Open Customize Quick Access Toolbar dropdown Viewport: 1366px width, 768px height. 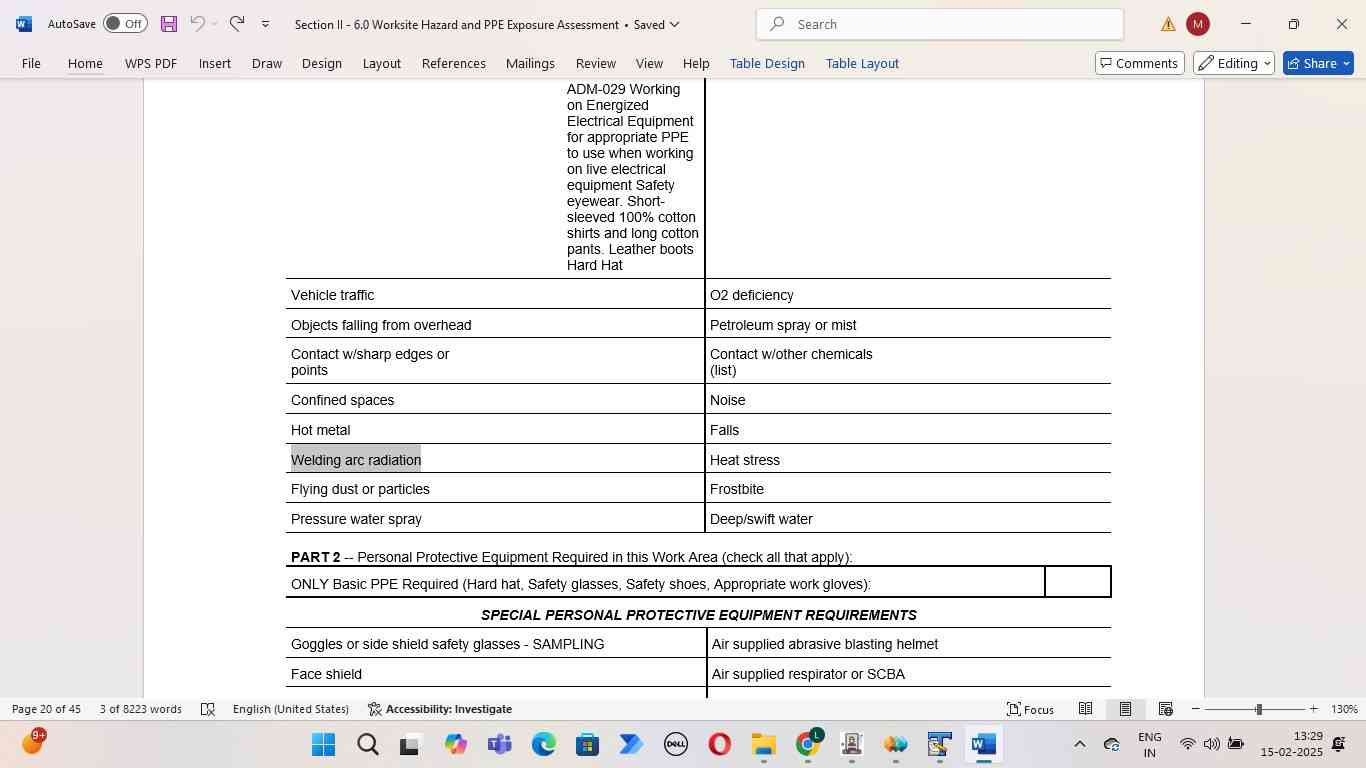pyautogui.click(x=265, y=24)
